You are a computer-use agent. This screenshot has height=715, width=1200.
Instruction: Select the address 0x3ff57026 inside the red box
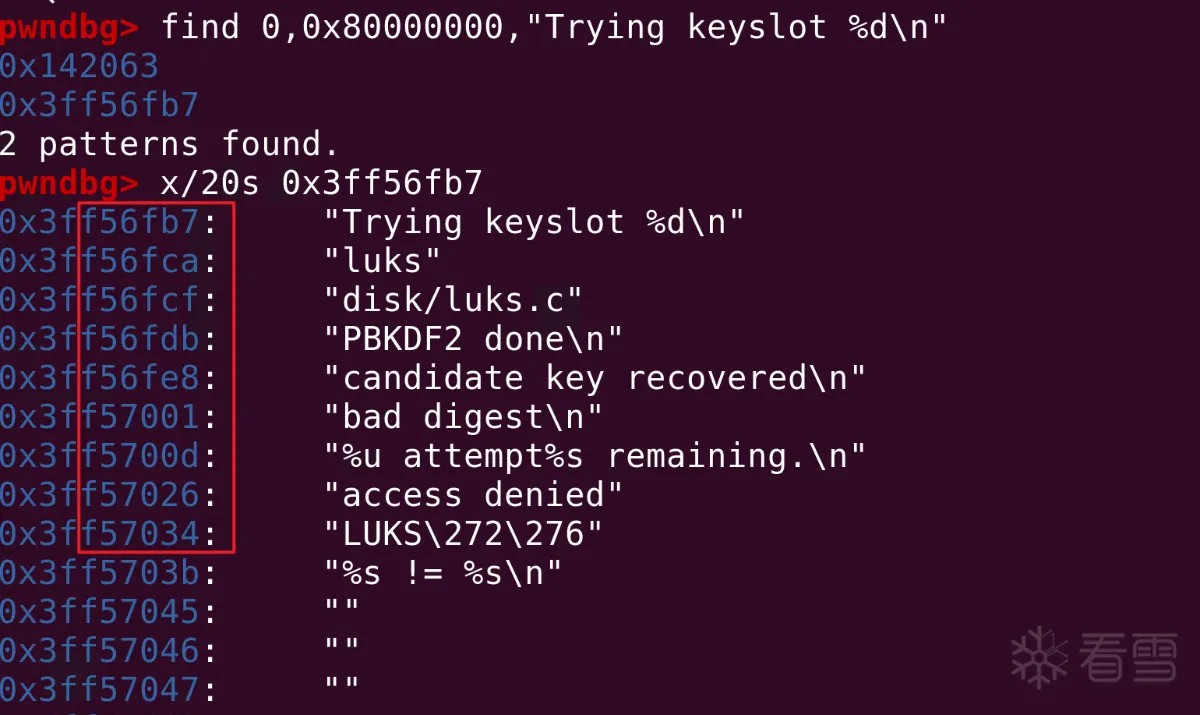100,495
